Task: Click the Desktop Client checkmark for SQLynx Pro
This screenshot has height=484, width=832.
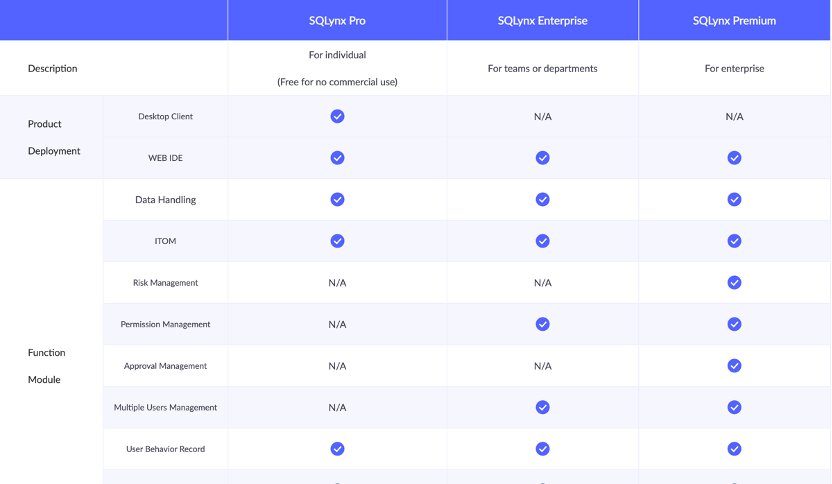Action: [x=337, y=116]
